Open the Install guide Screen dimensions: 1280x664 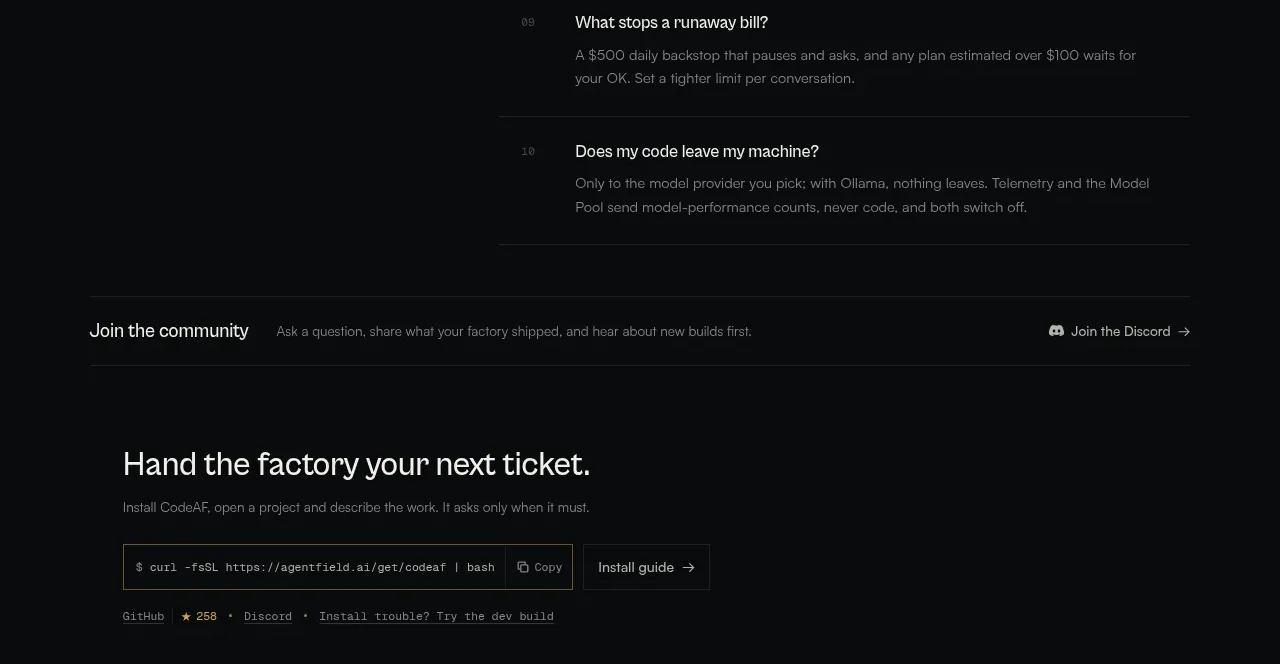pos(646,567)
